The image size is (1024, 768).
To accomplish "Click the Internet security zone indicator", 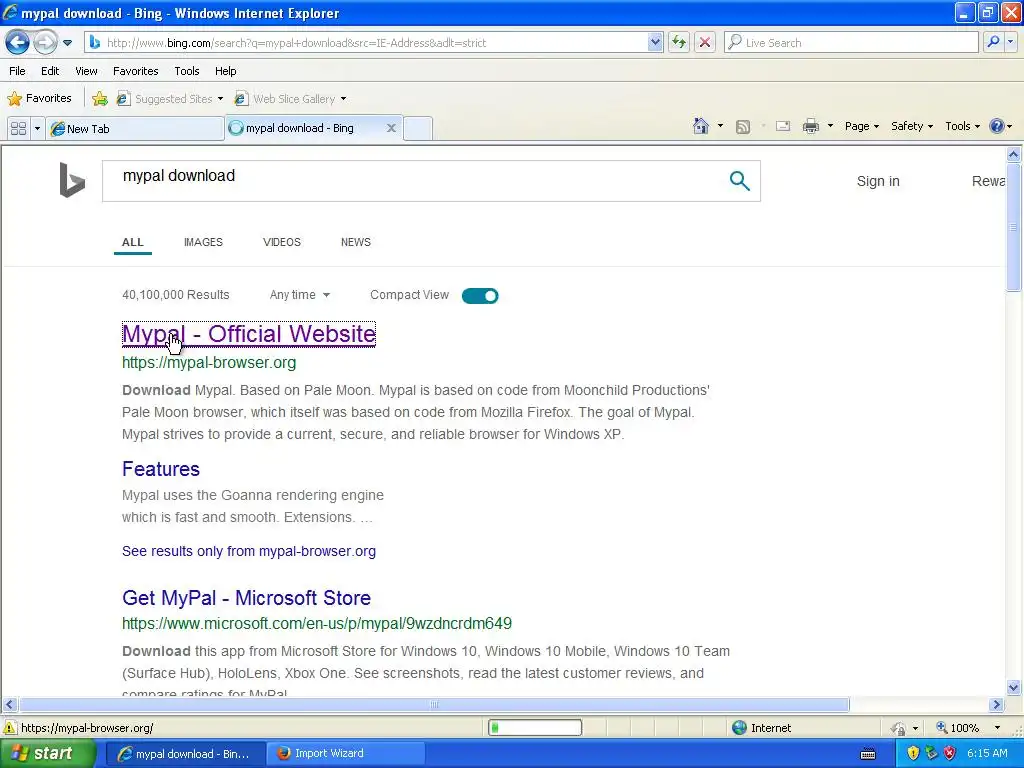I will coord(761,728).
